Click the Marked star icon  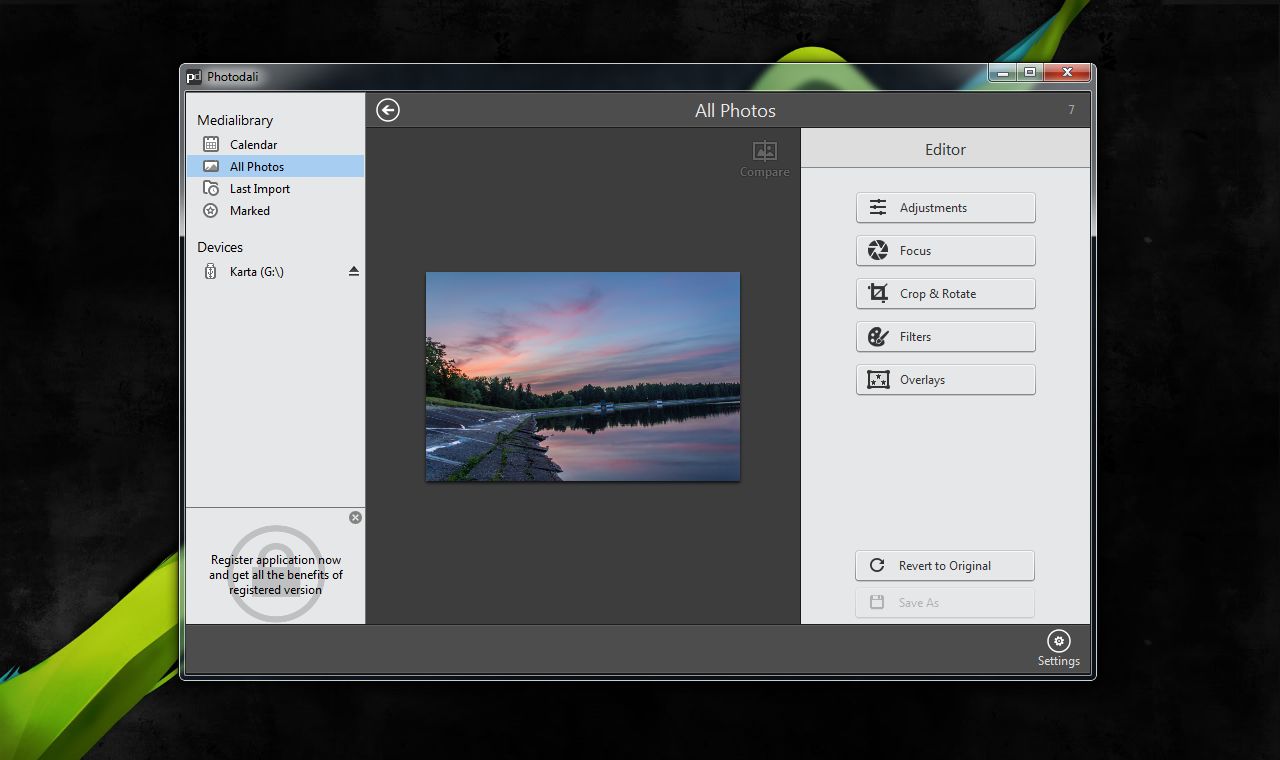pos(211,210)
